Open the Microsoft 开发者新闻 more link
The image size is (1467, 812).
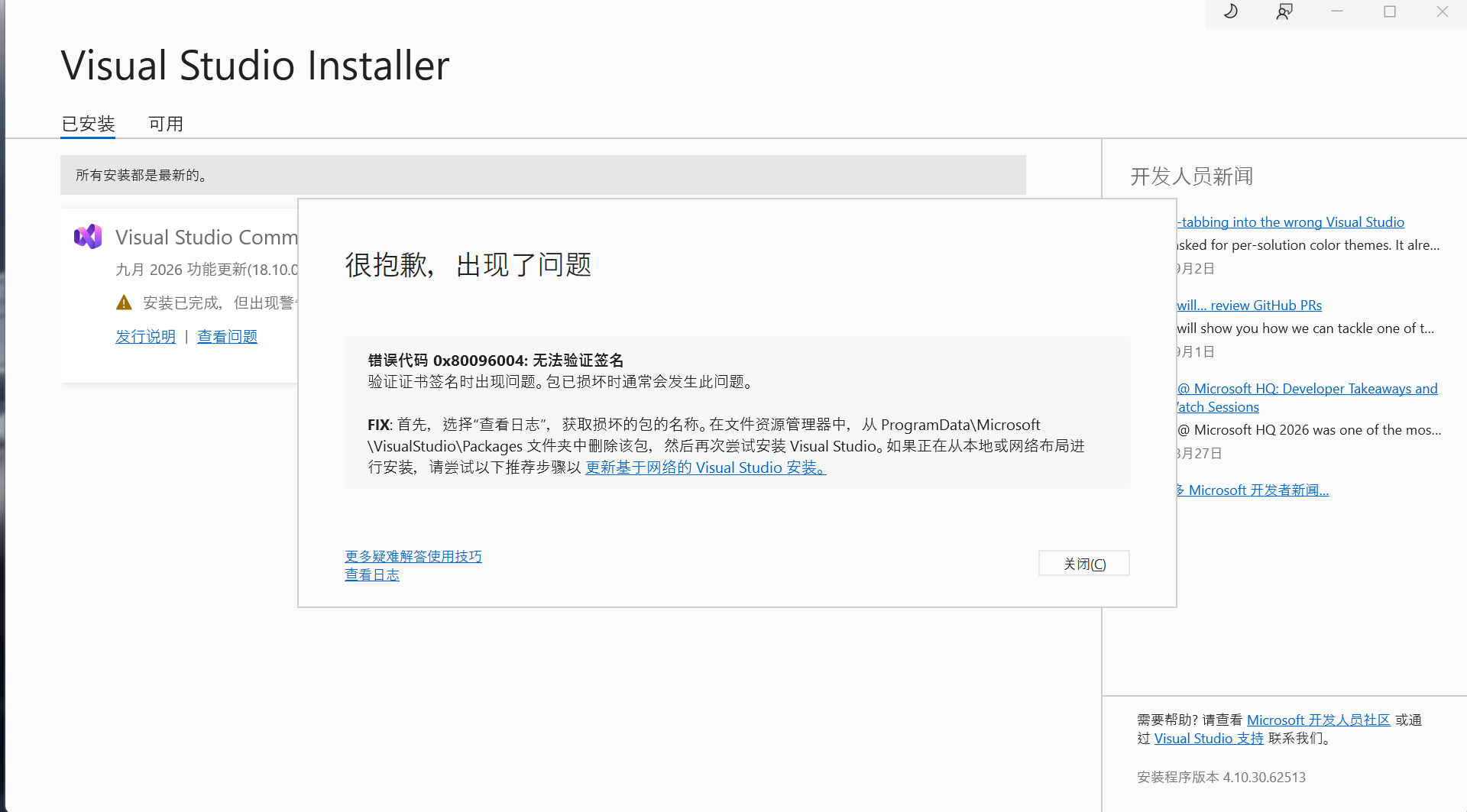point(1253,490)
